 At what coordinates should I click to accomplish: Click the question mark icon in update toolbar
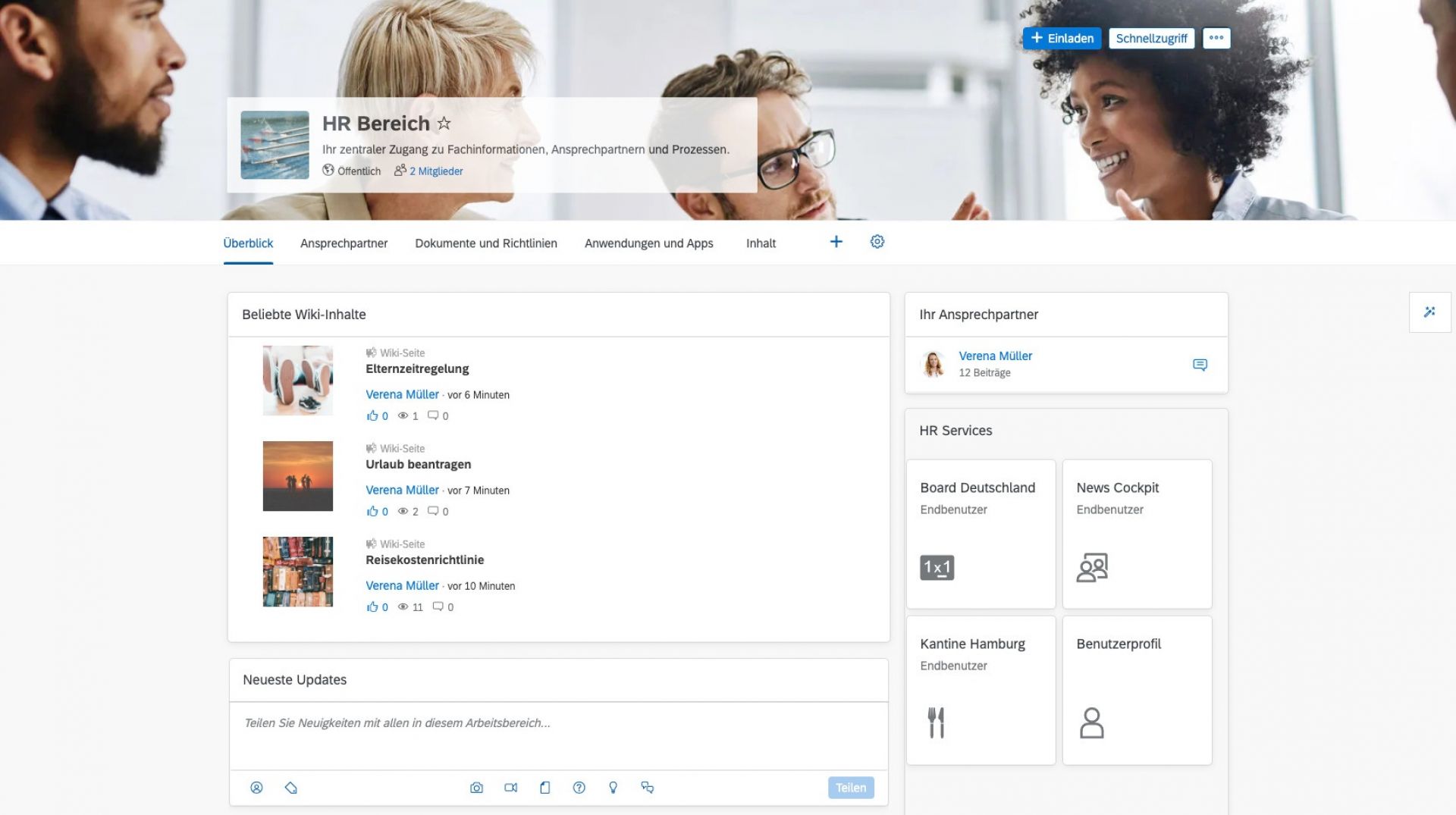click(x=579, y=788)
